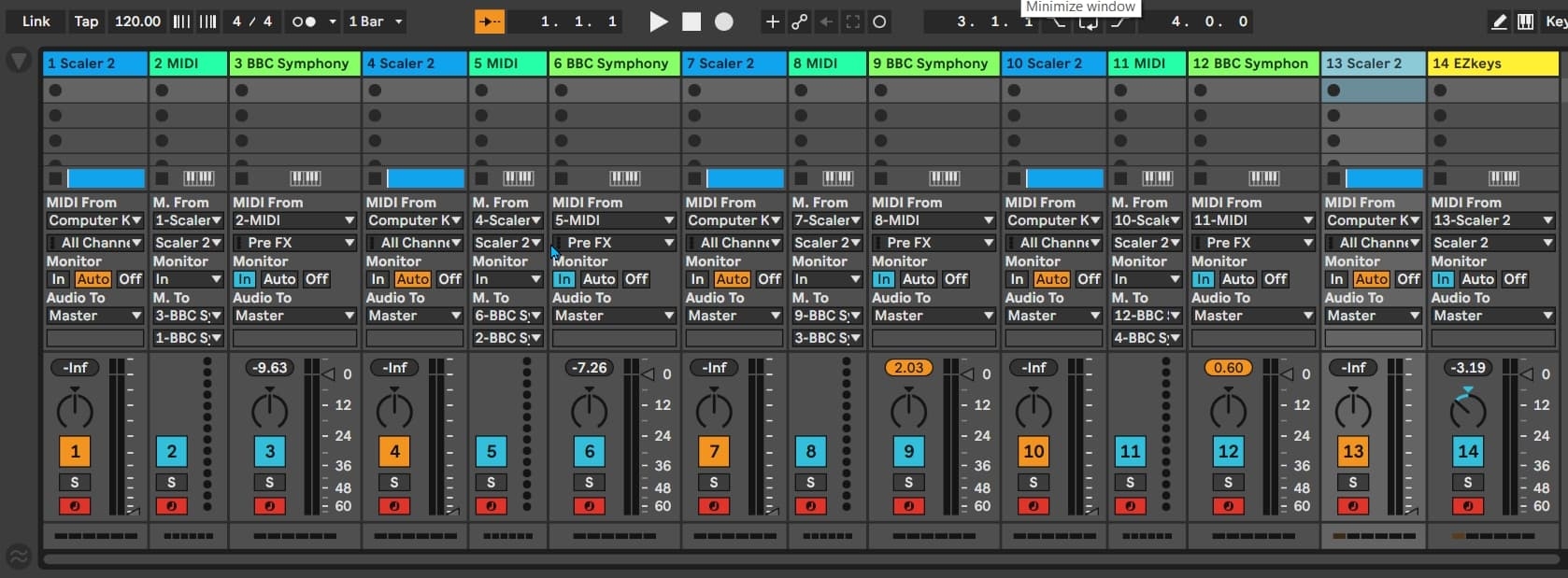Select the 6 BBC Symphony track header
Viewport: 1568px width, 578px height.
click(x=613, y=63)
